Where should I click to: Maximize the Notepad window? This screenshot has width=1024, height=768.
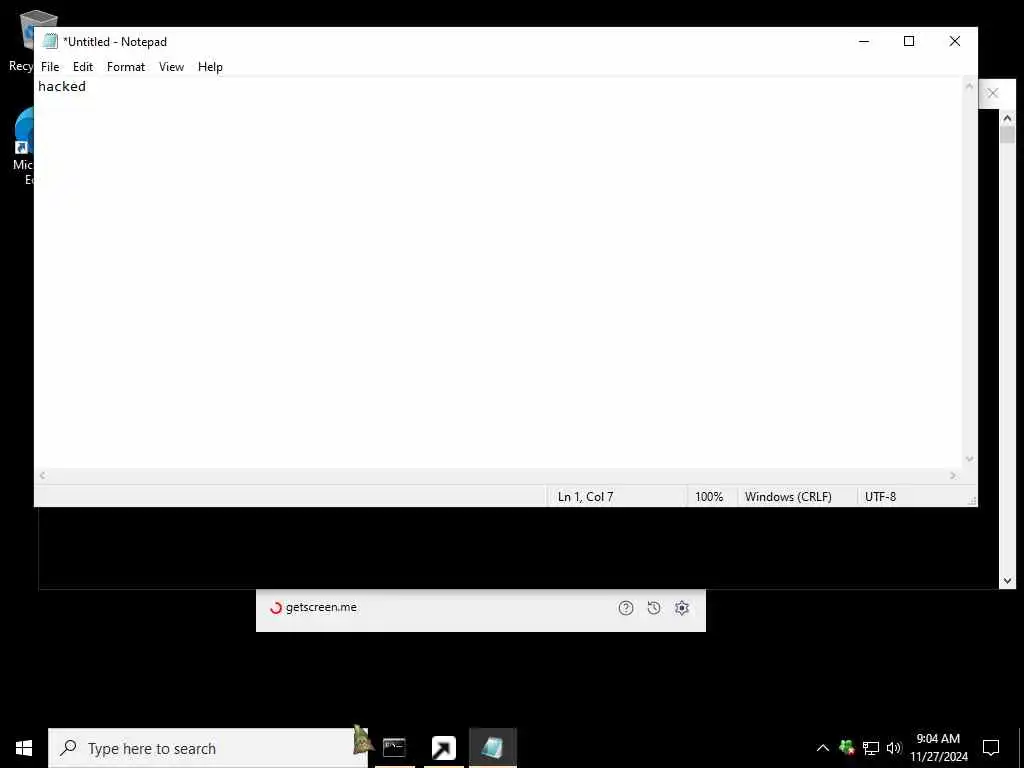point(908,41)
